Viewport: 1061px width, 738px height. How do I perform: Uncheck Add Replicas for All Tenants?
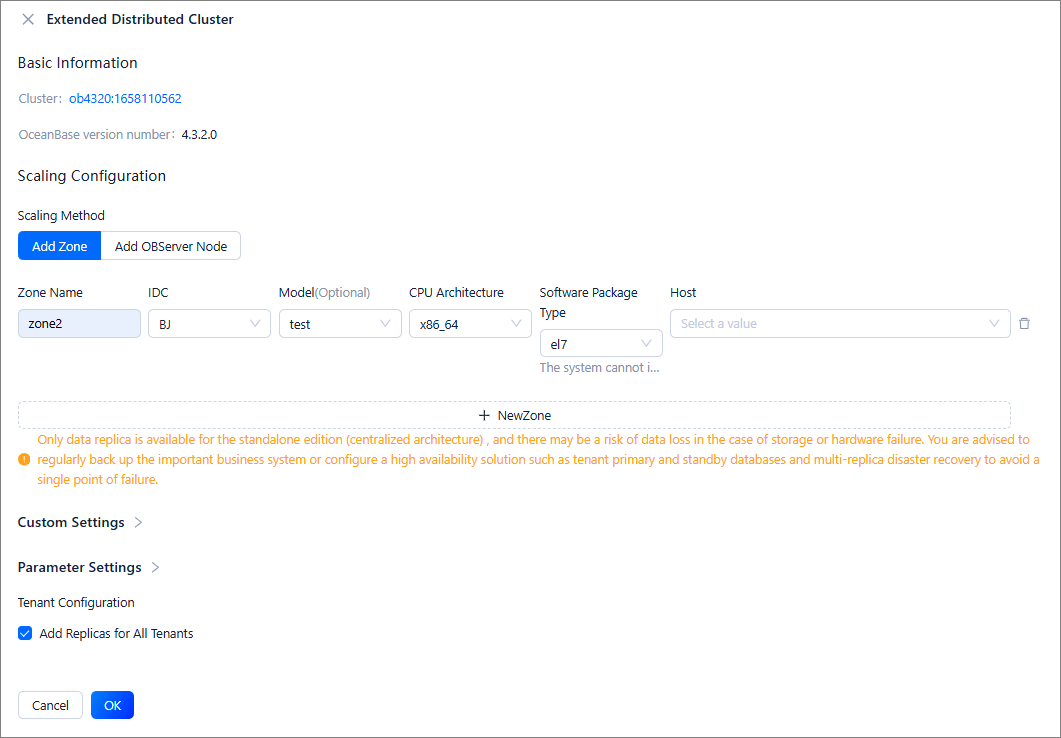click(25, 633)
